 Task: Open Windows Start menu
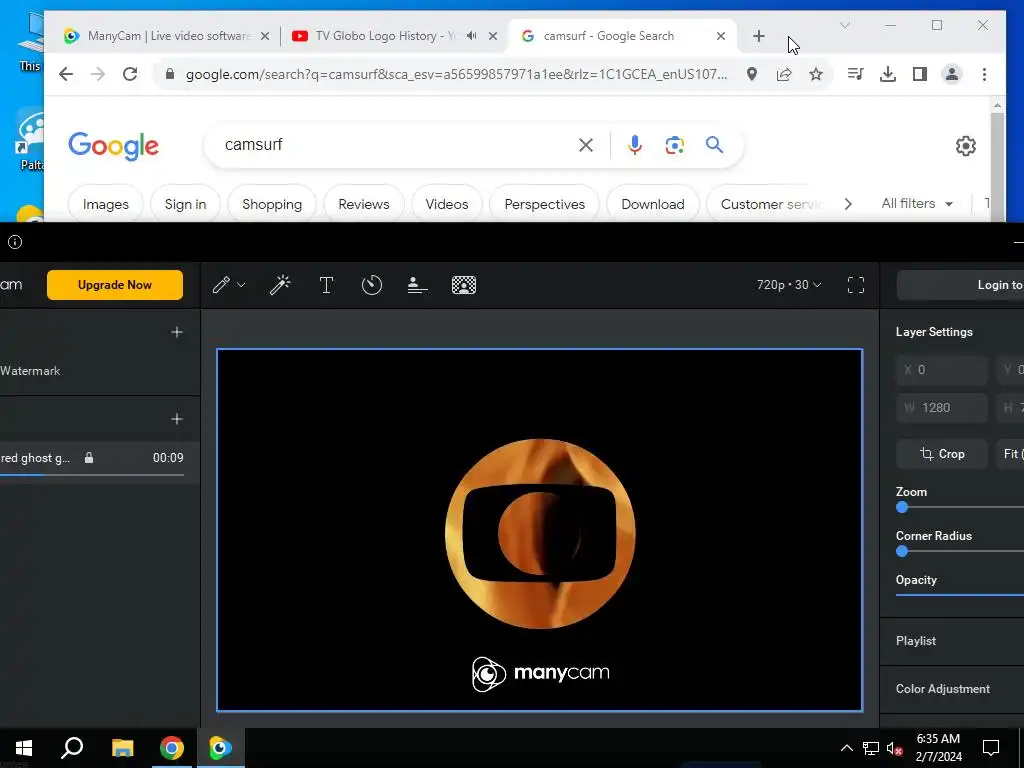24,748
